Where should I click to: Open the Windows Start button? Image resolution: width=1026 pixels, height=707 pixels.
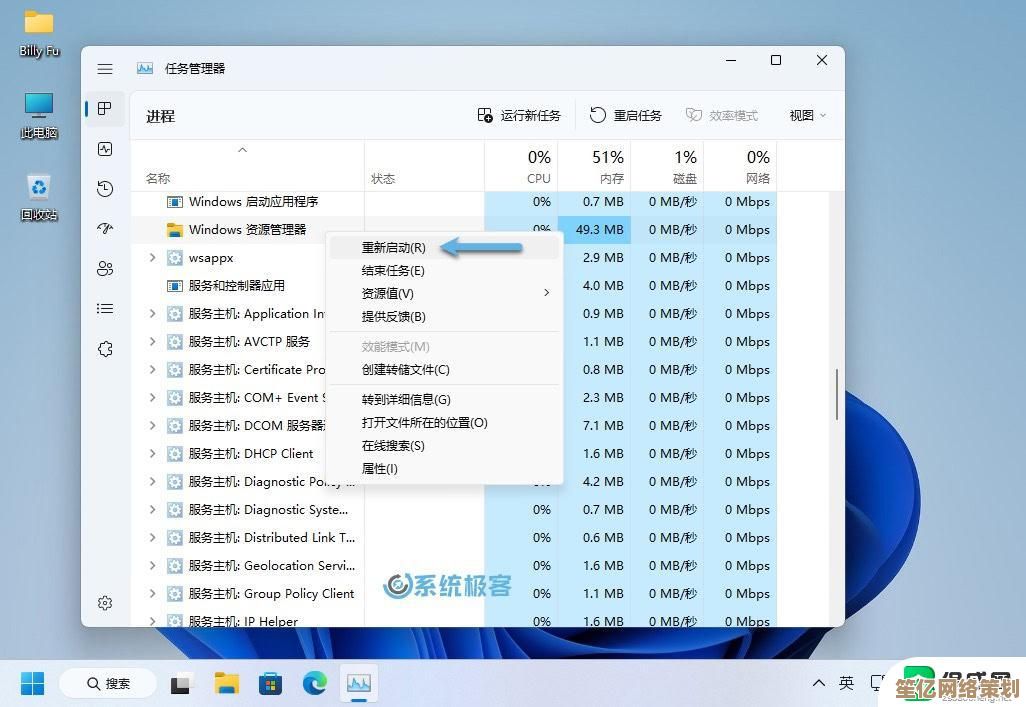[x=32, y=683]
